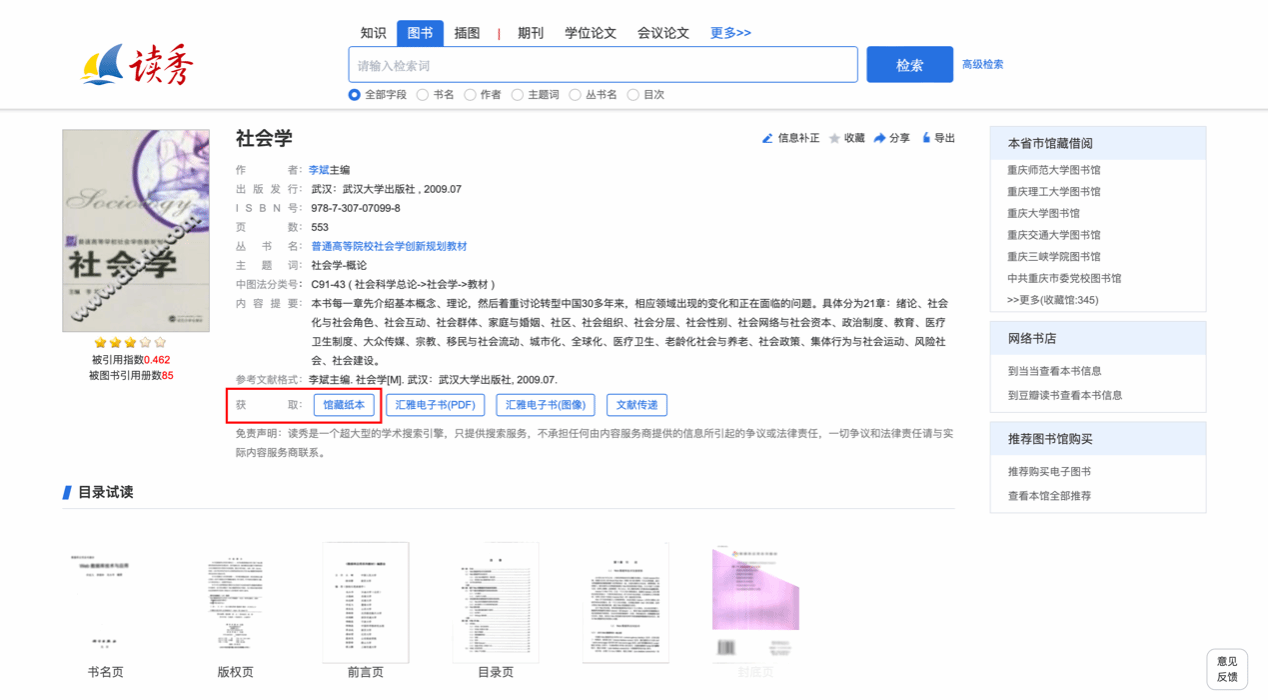The height and width of the screenshot is (700, 1268).
Task: Expand >>更多(收藏馆:345) library list
Action: point(1052,300)
